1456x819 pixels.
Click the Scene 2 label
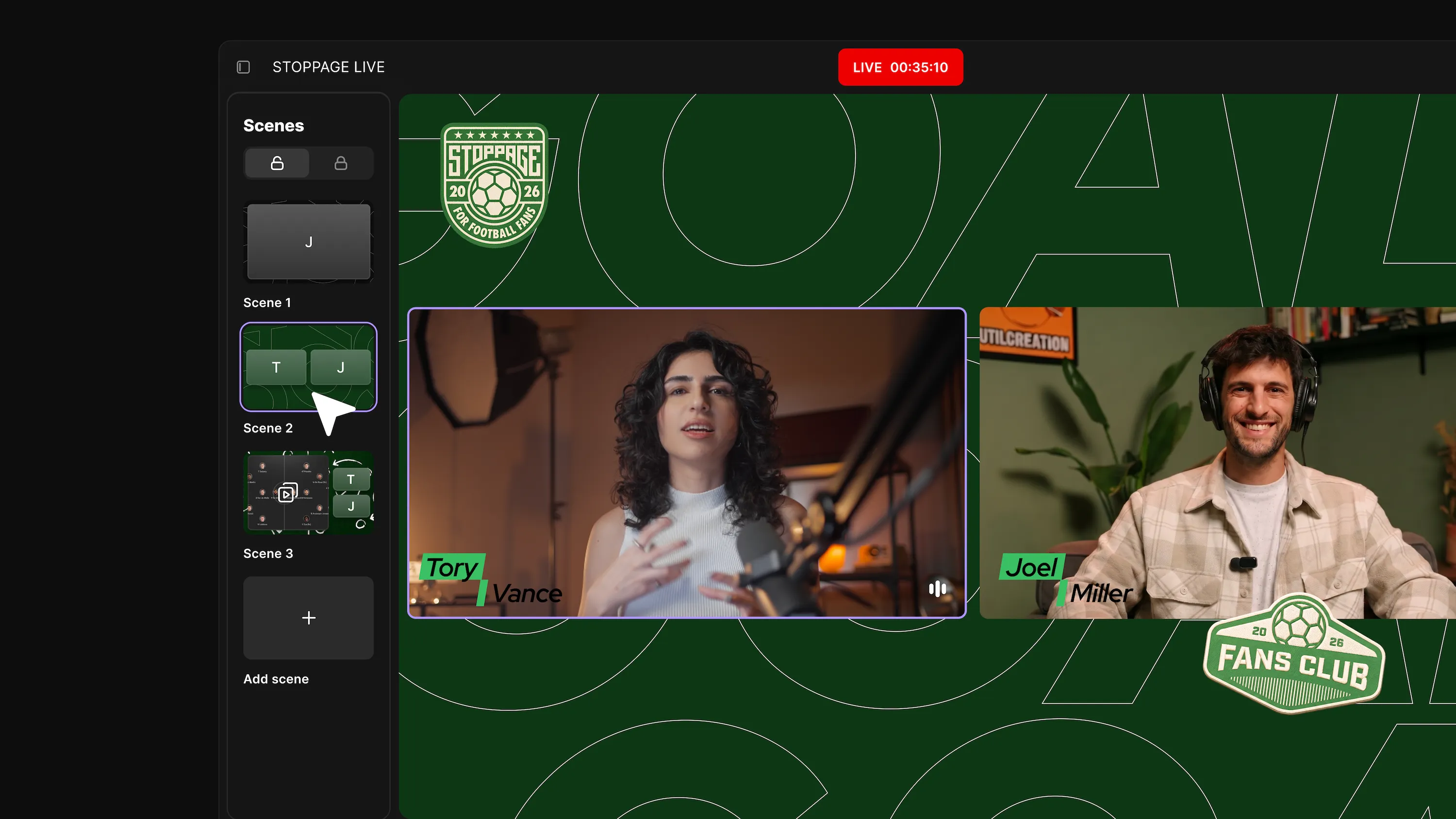click(268, 428)
